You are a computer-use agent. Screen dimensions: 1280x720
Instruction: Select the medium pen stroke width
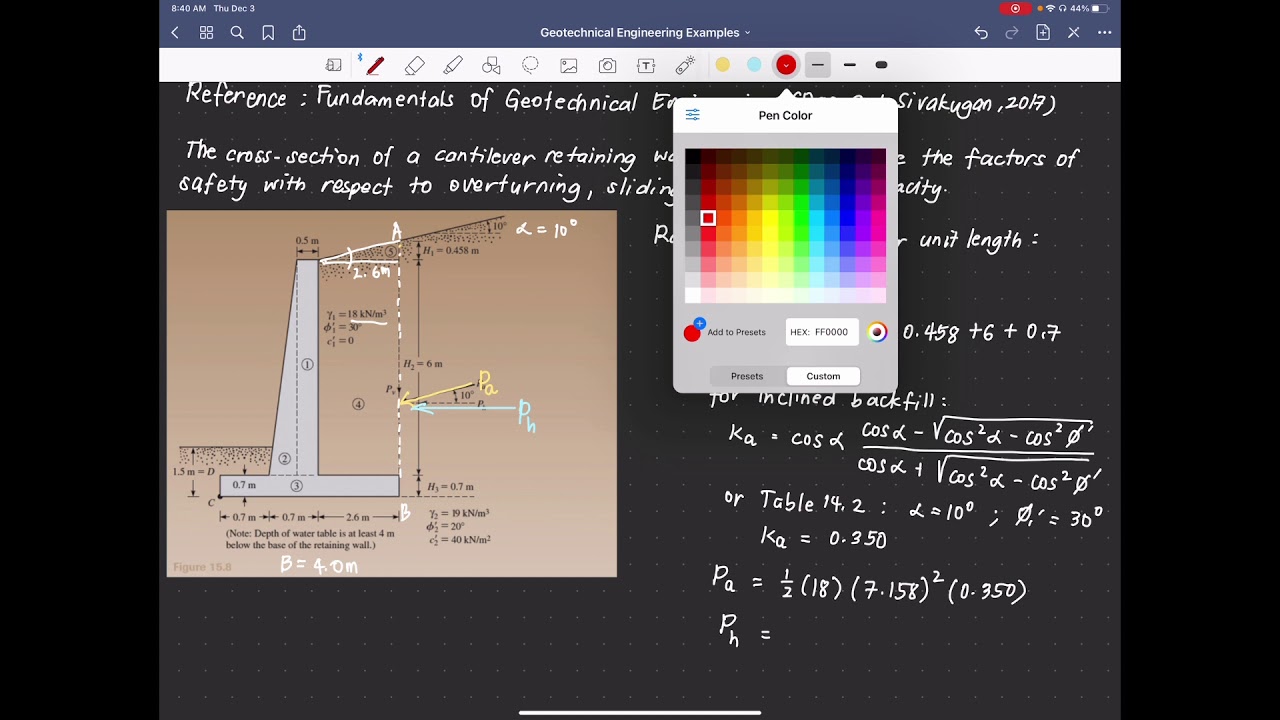849,65
